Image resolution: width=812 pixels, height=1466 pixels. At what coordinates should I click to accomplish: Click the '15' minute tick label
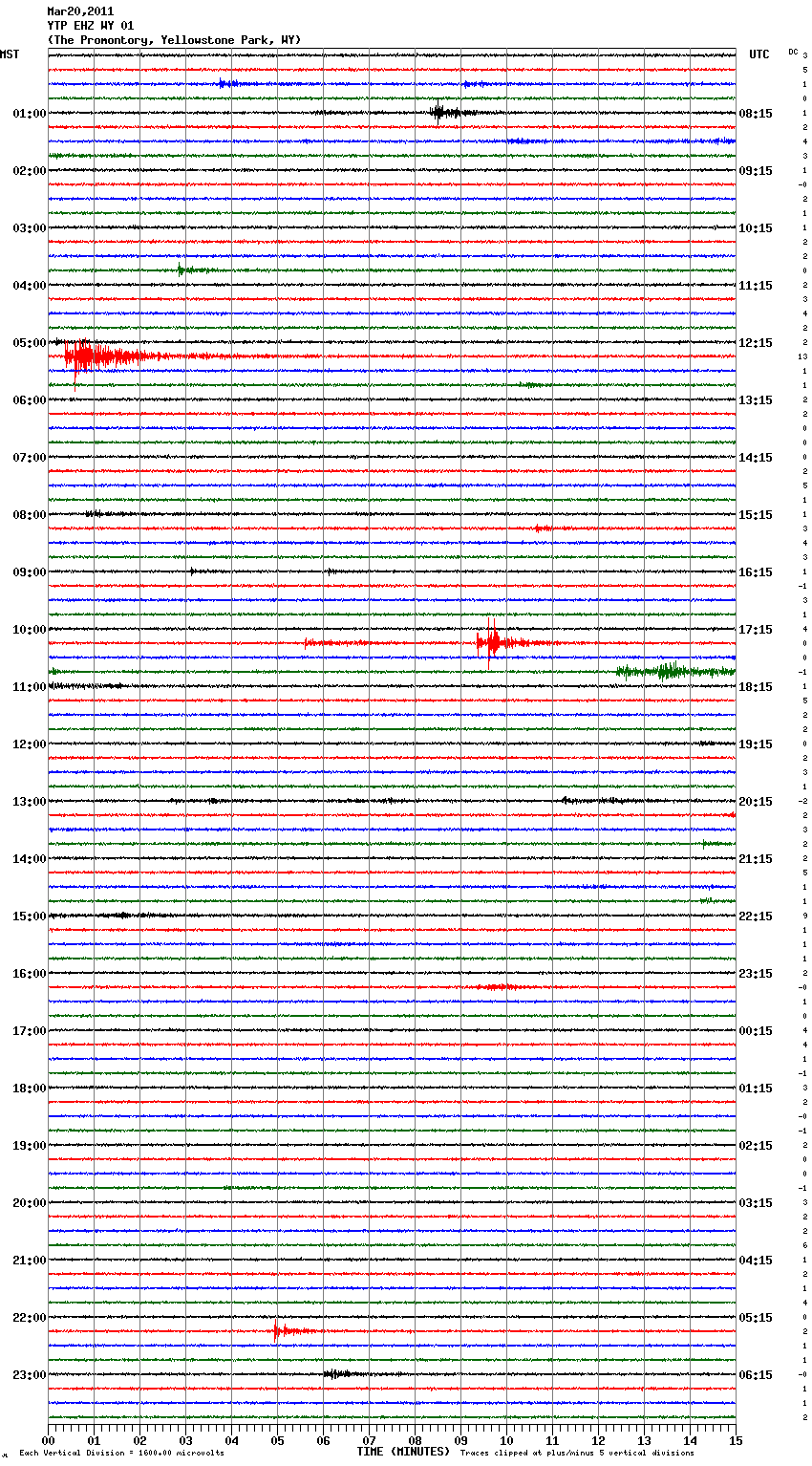pyautogui.click(x=736, y=1440)
